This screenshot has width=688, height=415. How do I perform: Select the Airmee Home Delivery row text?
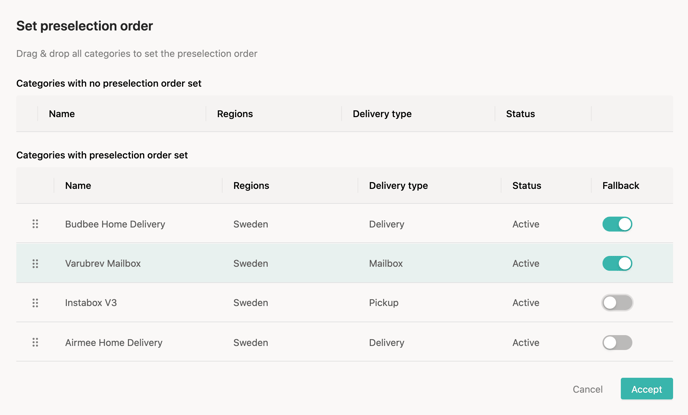[114, 343]
